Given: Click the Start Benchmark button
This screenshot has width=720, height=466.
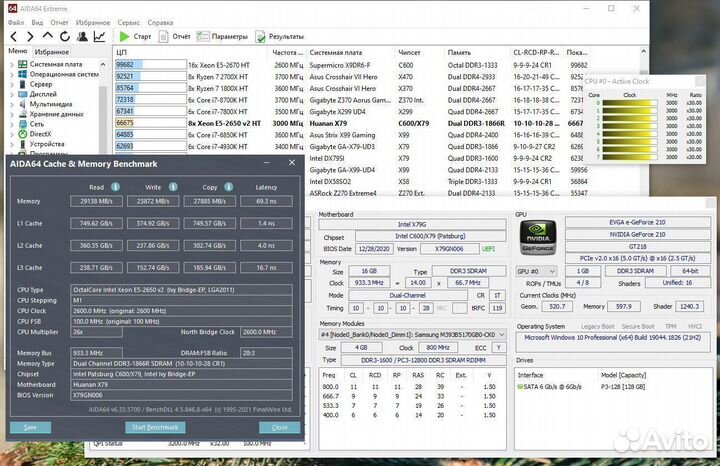Looking at the screenshot, I should 155,427.
